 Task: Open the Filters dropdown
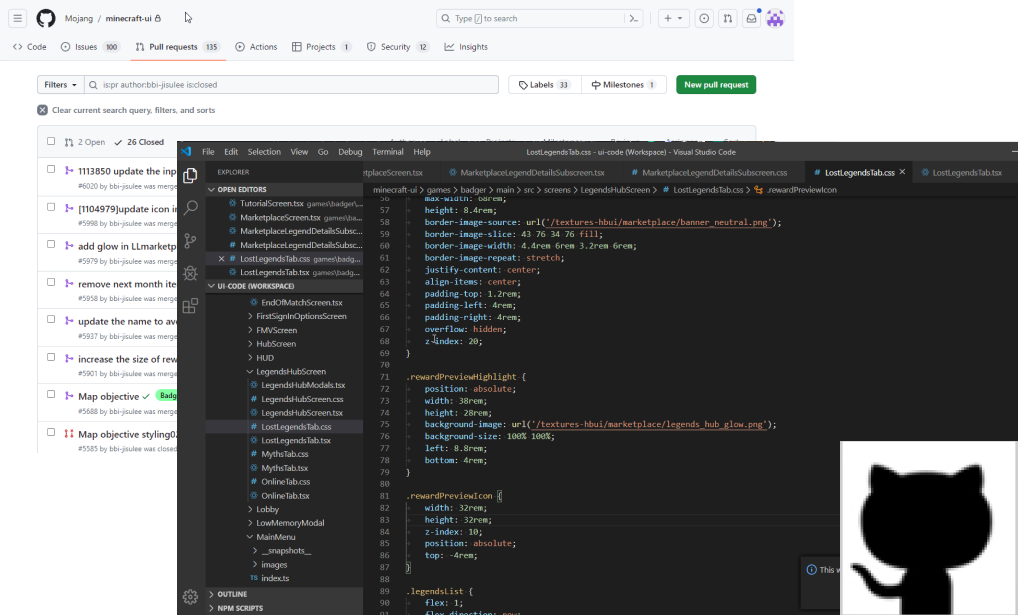point(60,84)
